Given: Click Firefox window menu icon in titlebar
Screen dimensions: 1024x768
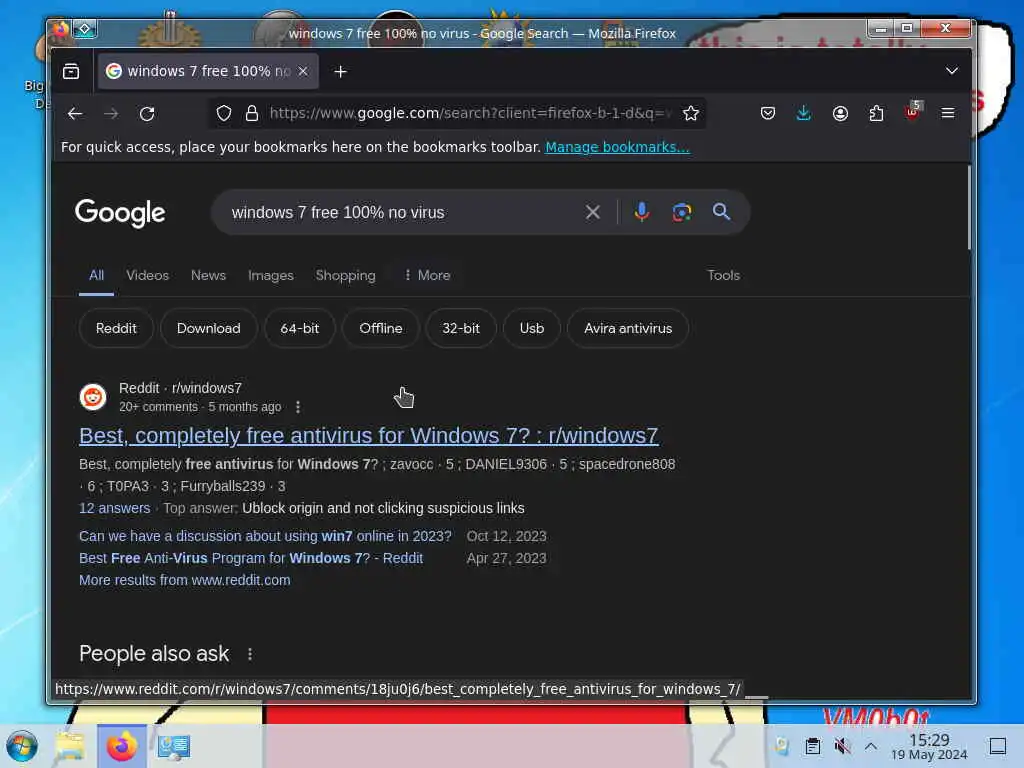Looking at the screenshot, I should click(60, 29).
